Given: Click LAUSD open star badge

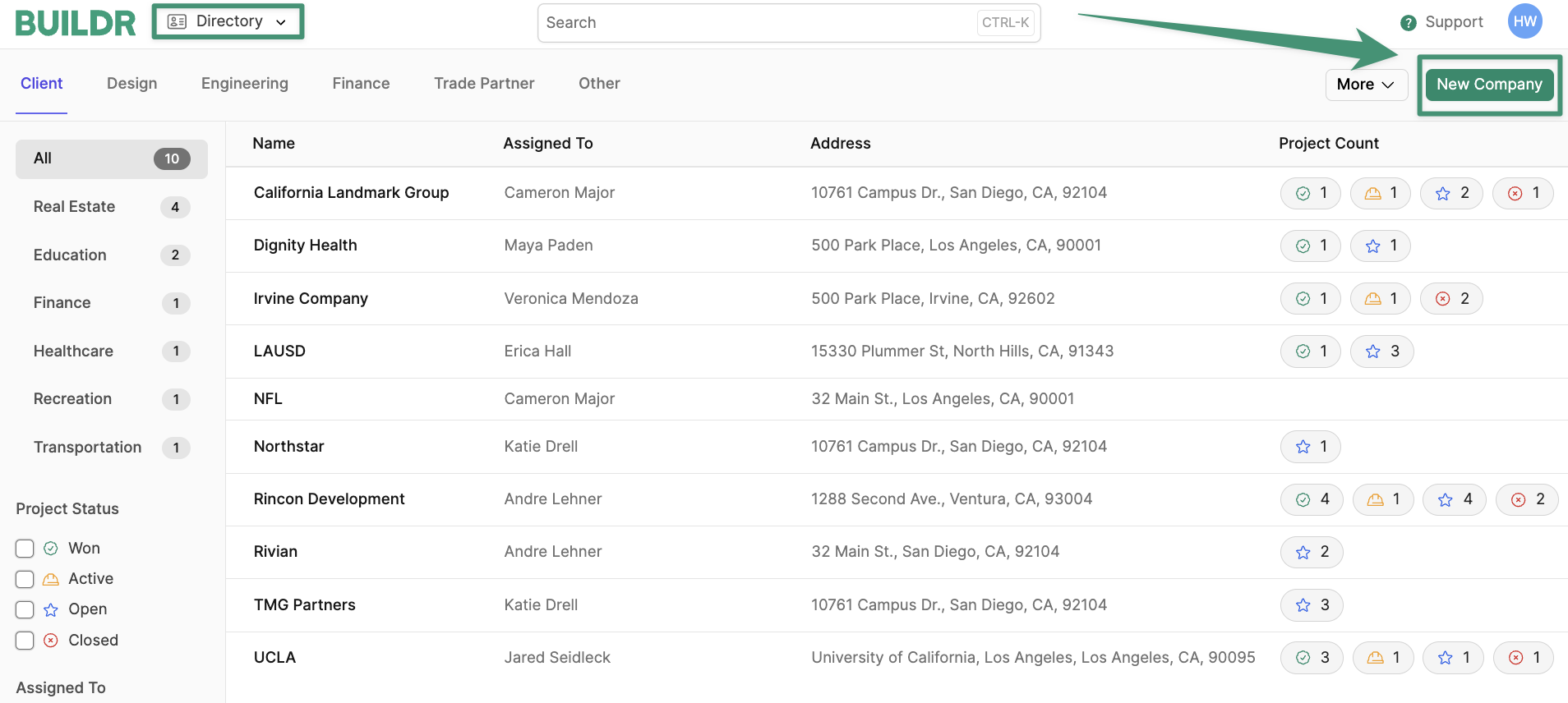Looking at the screenshot, I should pyautogui.click(x=1382, y=351).
